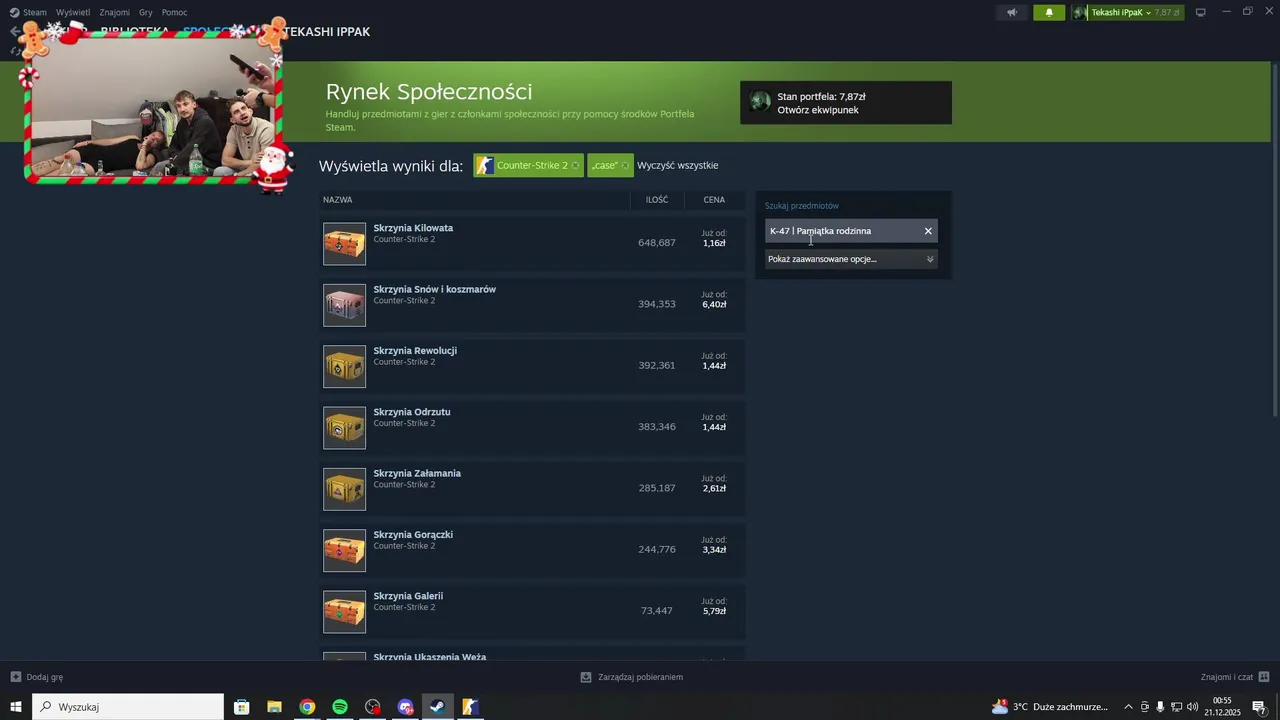Viewport: 1280px width, 720px height.
Task: Click the Steam taskbar icon
Action: 438,707
